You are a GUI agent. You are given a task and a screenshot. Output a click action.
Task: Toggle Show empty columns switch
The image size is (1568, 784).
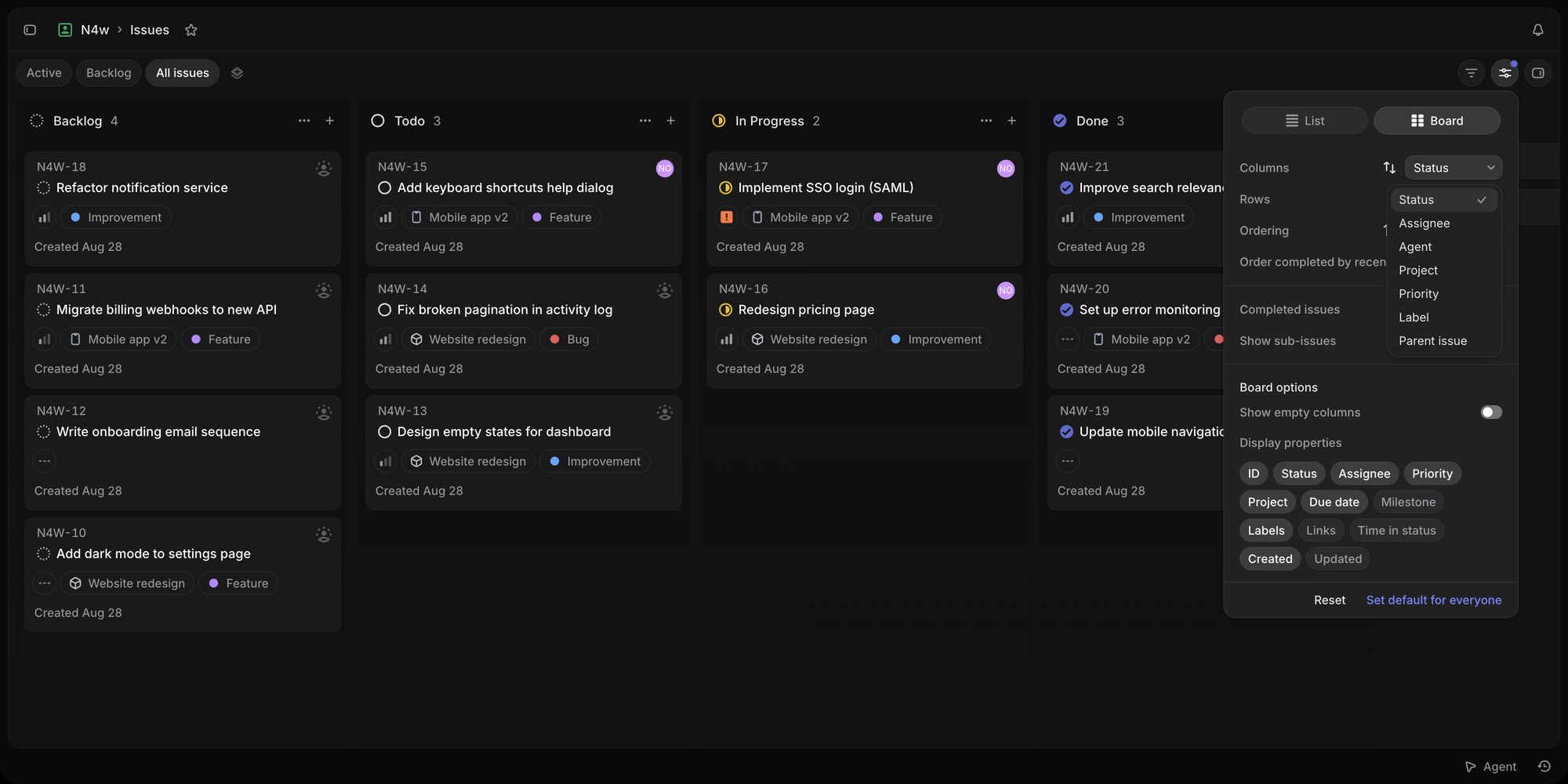click(1491, 412)
